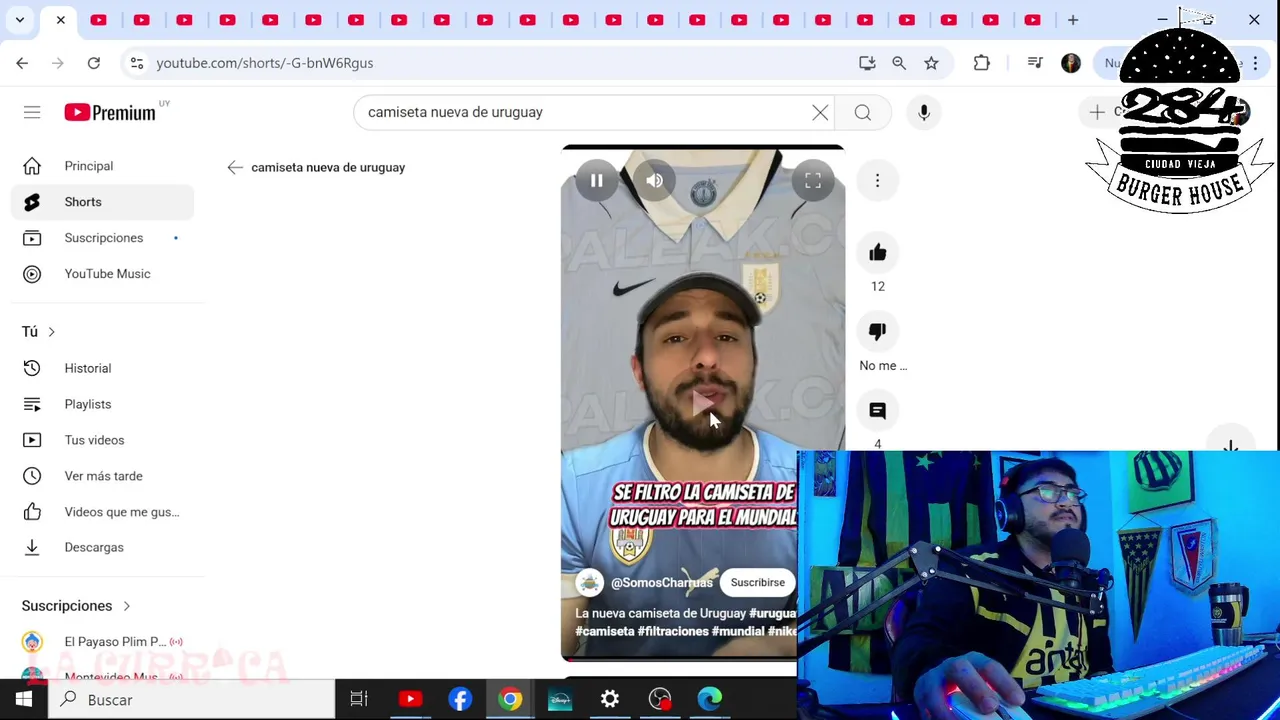Click the address bar URL
This screenshot has height=720, width=1280.
tap(264, 63)
